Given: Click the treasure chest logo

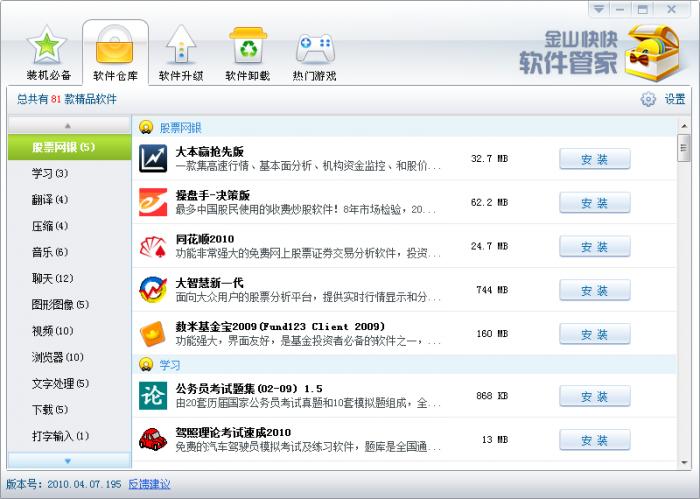Looking at the screenshot, I should (x=653, y=53).
